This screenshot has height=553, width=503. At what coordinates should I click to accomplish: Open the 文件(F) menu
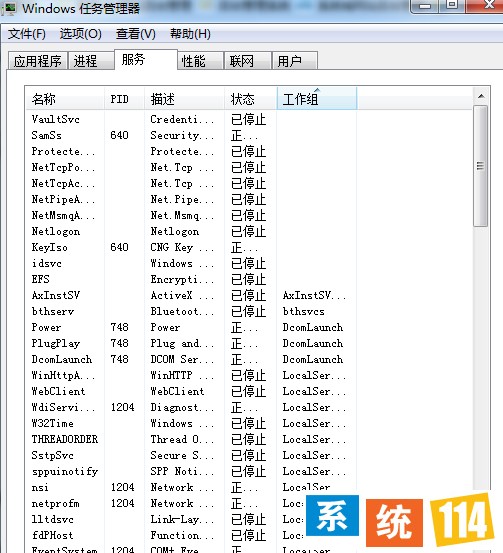27,34
